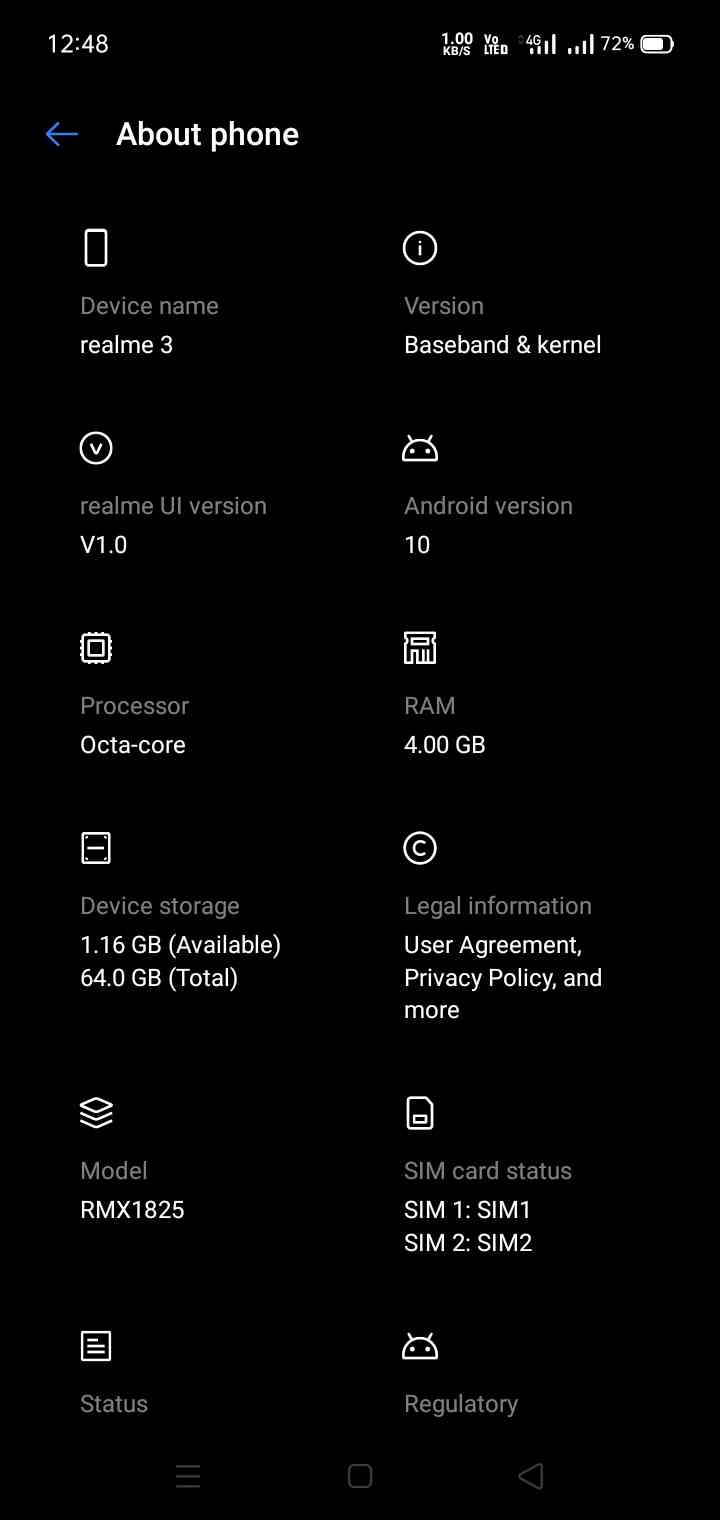The height and width of the screenshot is (1520, 720).
Task: Tap the copyright icon for Legal information
Action: [x=420, y=848]
